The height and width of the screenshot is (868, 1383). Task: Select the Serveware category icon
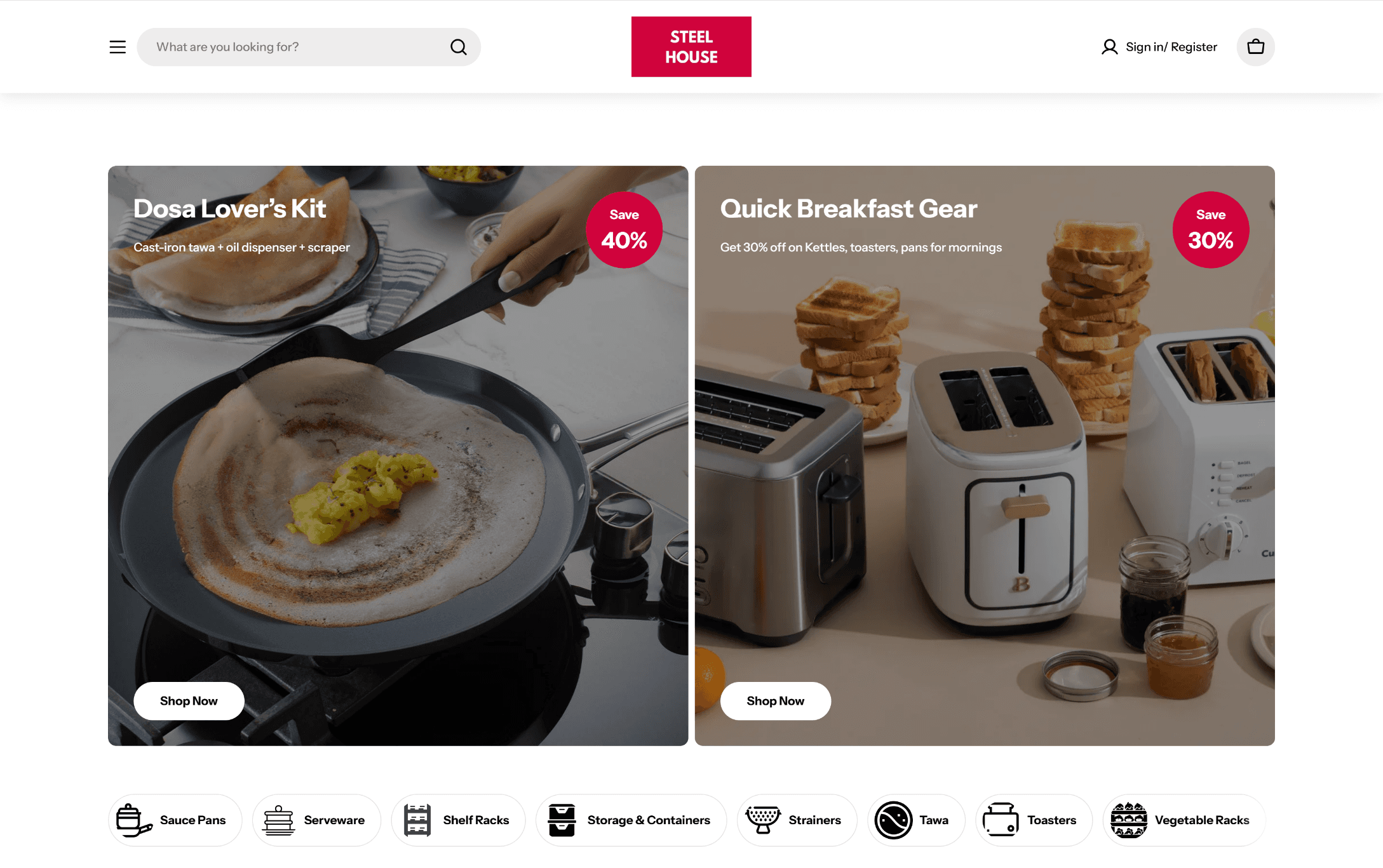[279, 820]
